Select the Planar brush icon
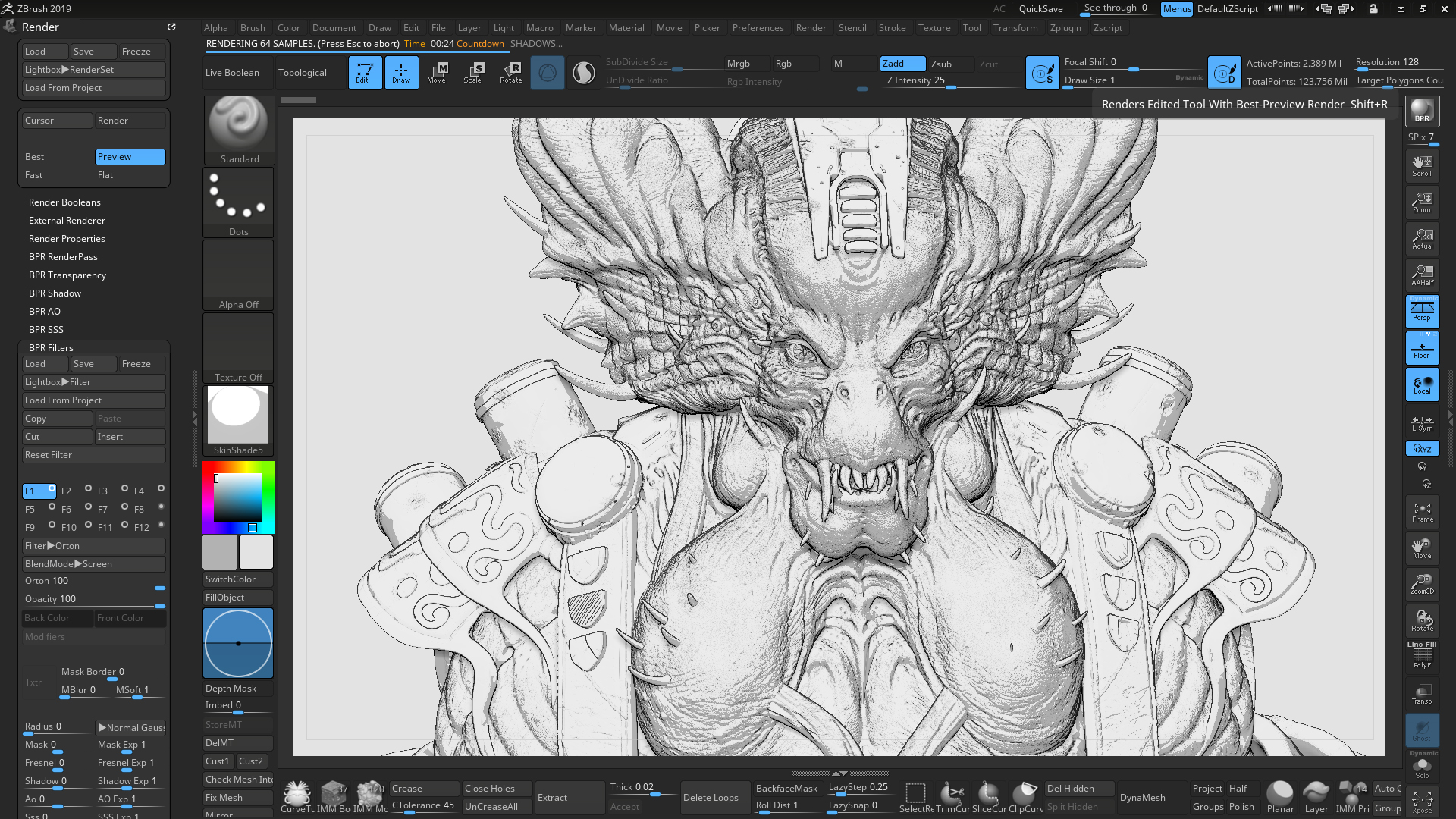The width and height of the screenshot is (1456, 819). pyautogui.click(x=1280, y=798)
